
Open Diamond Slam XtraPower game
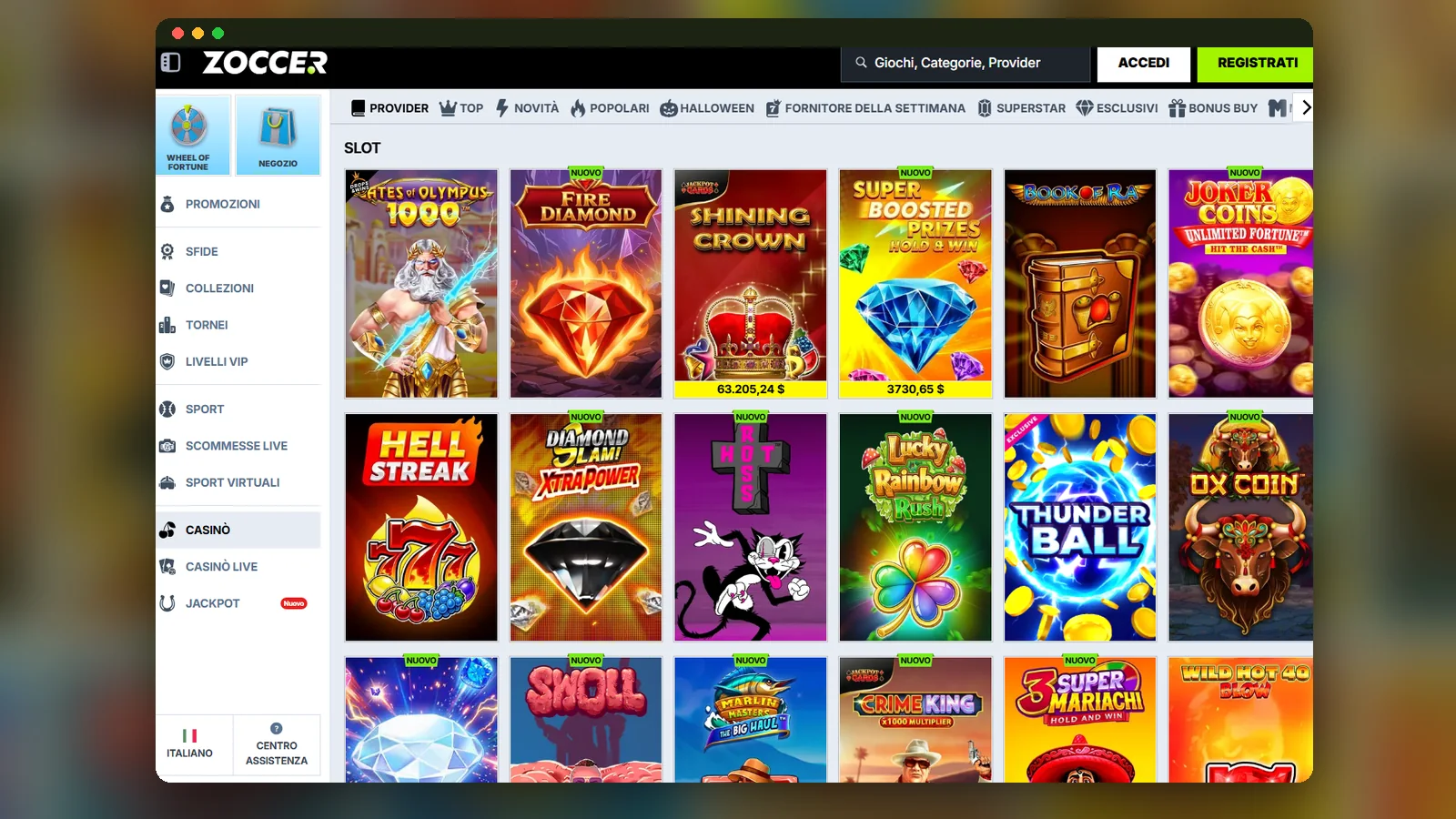click(x=586, y=527)
